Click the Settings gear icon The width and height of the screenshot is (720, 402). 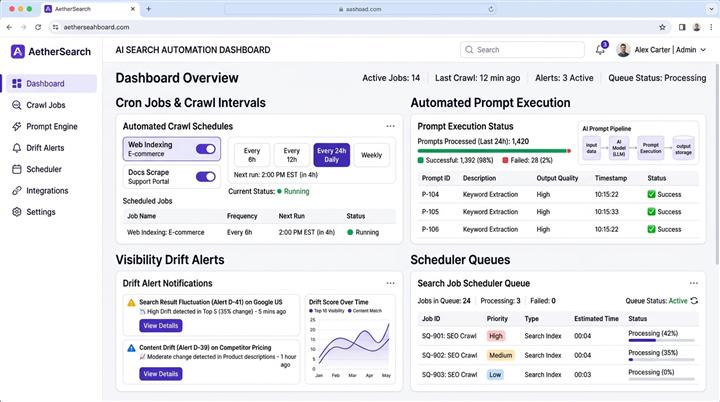point(17,212)
